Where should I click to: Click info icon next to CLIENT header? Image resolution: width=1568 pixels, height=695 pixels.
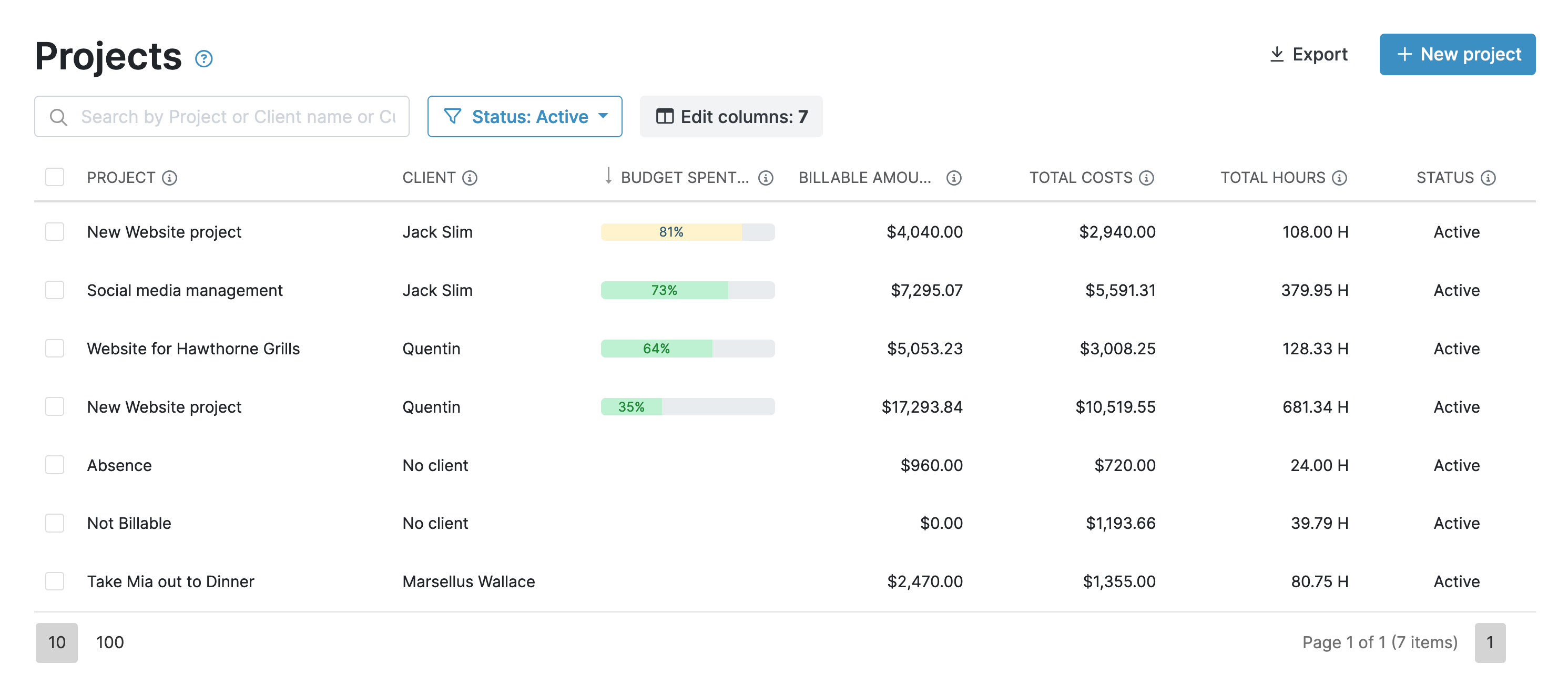(x=470, y=178)
